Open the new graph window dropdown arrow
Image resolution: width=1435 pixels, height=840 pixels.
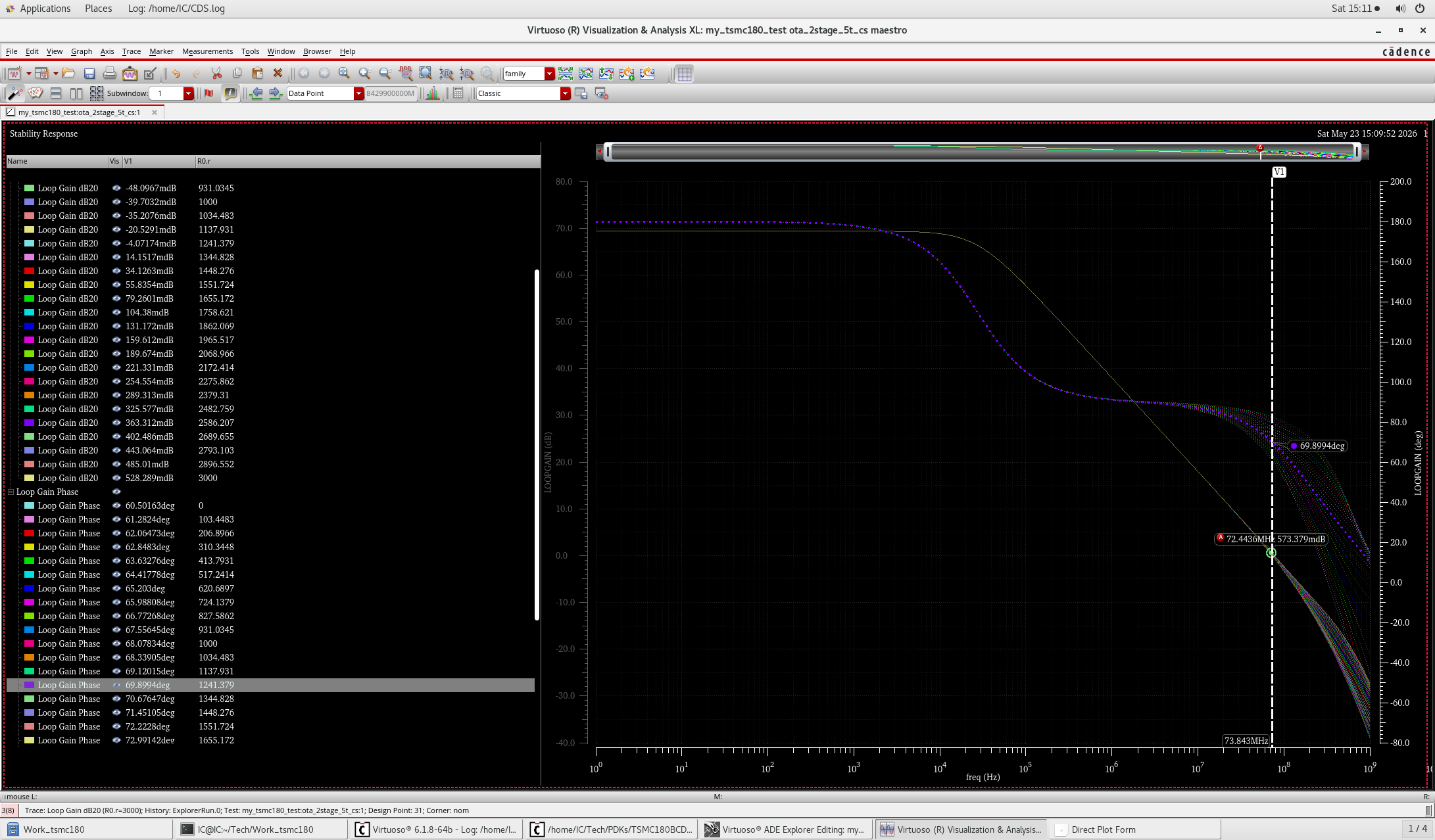[x=28, y=74]
